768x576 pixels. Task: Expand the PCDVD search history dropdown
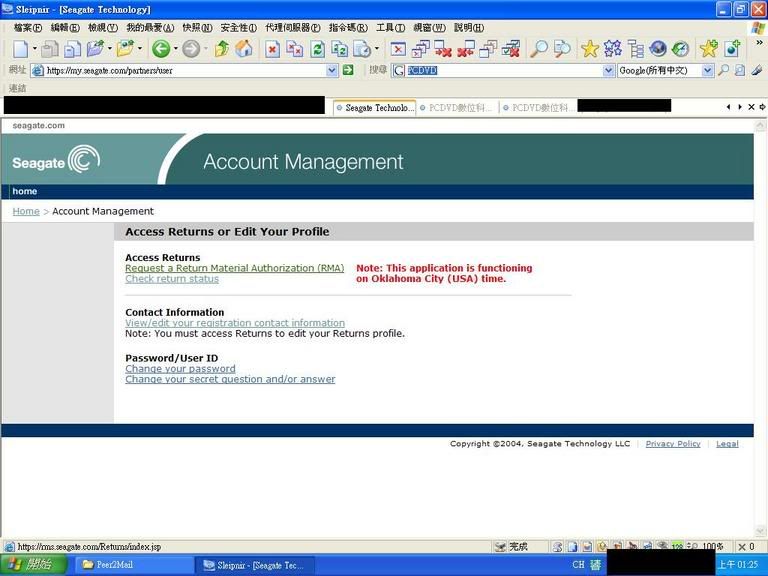(608, 71)
